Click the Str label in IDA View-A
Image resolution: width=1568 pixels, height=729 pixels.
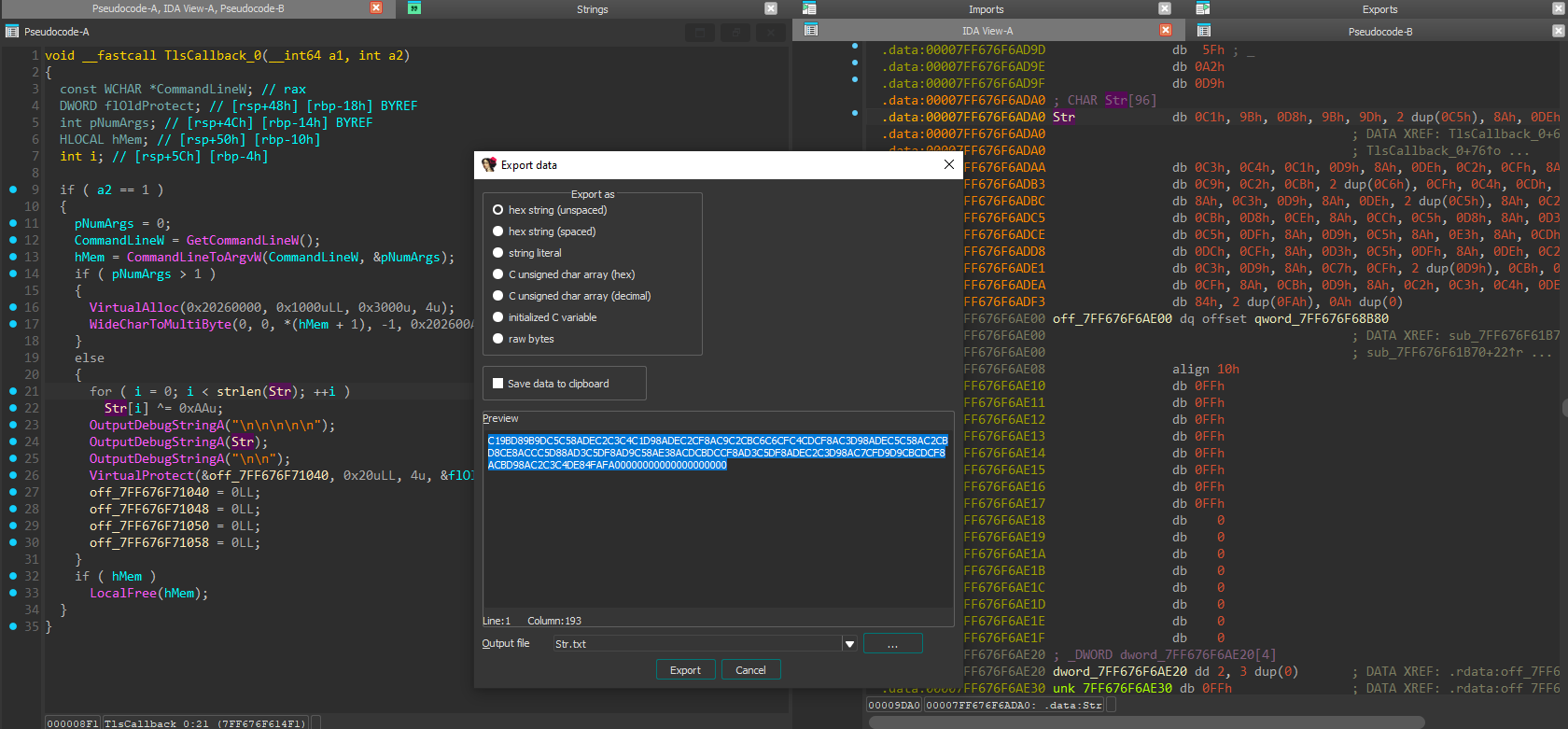pyautogui.click(x=1064, y=117)
